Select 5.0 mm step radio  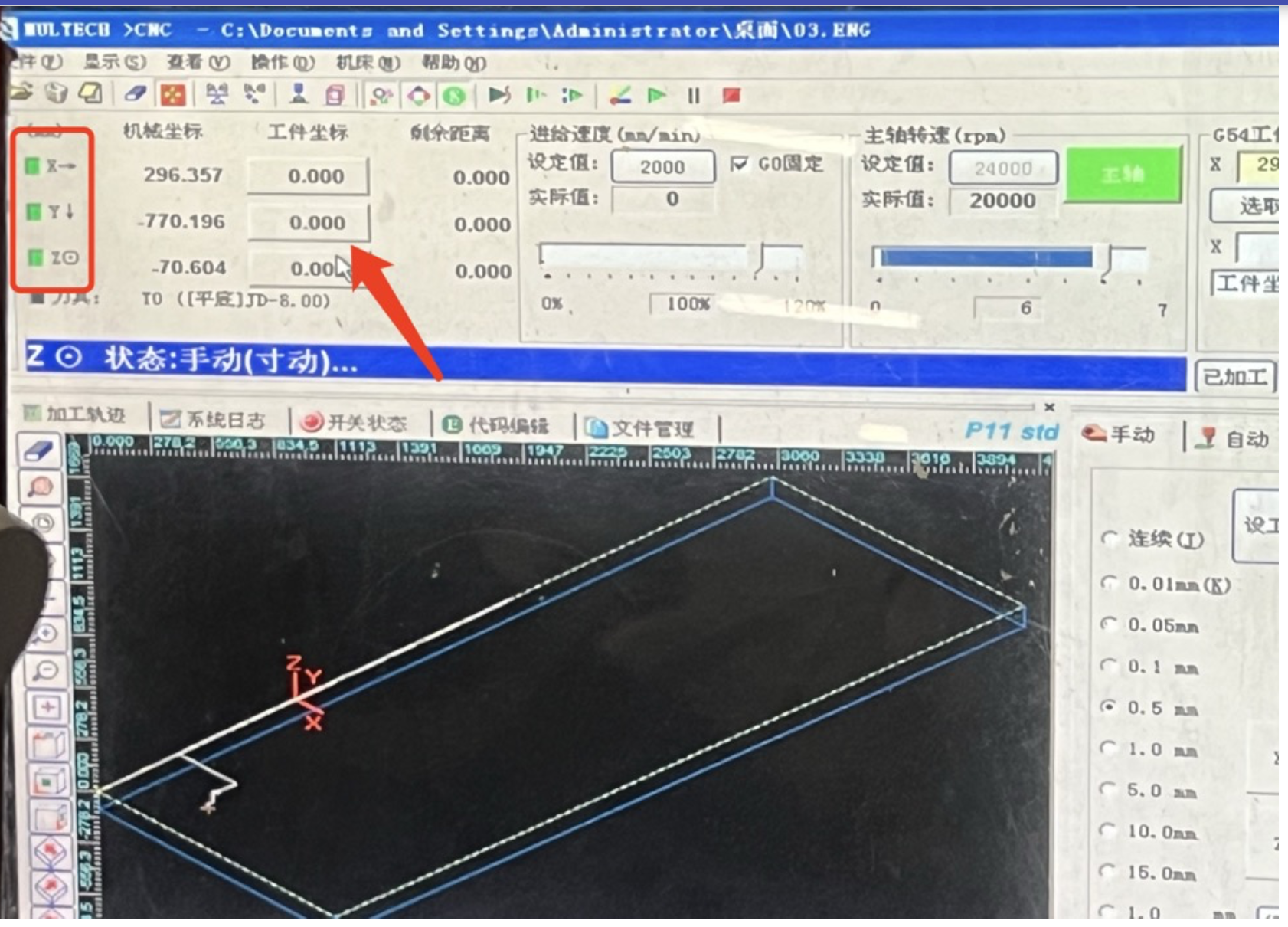pyautogui.click(x=1109, y=789)
